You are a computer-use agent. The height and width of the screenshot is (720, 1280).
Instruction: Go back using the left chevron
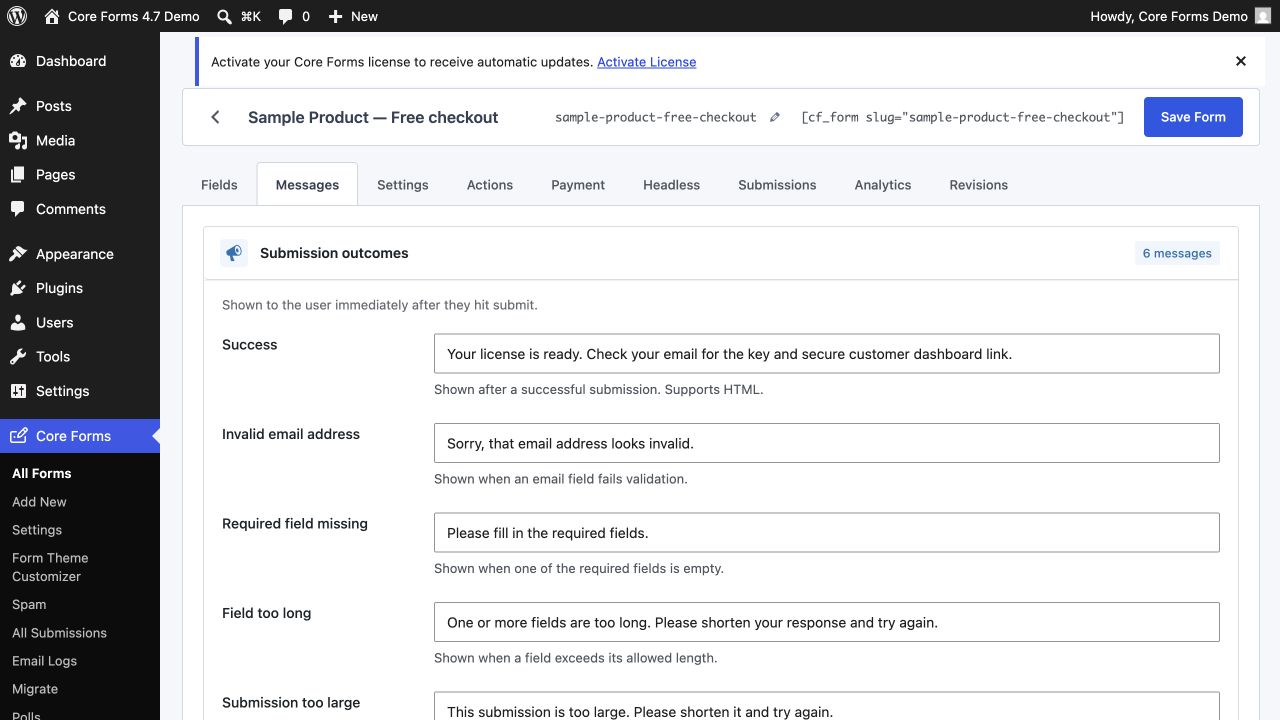pyautogui.click(x=215, y=117)
